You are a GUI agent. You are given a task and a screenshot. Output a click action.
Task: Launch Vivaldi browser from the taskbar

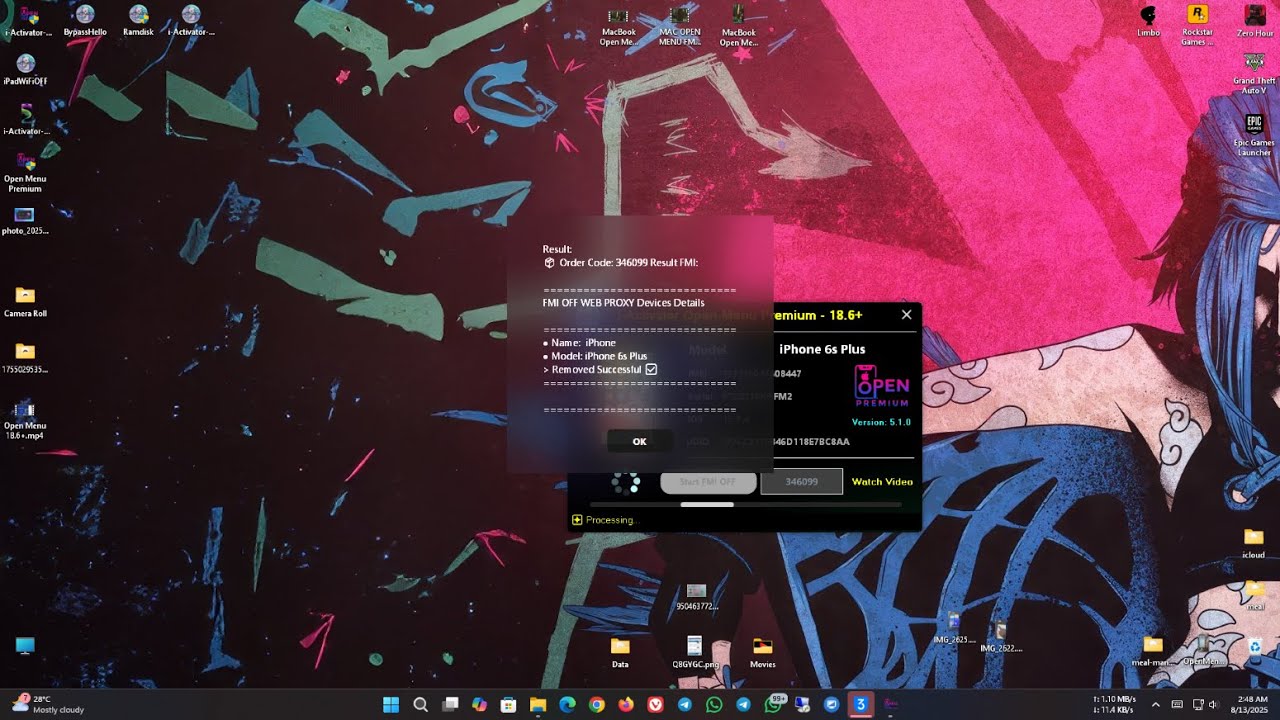(x=655, y=704)
